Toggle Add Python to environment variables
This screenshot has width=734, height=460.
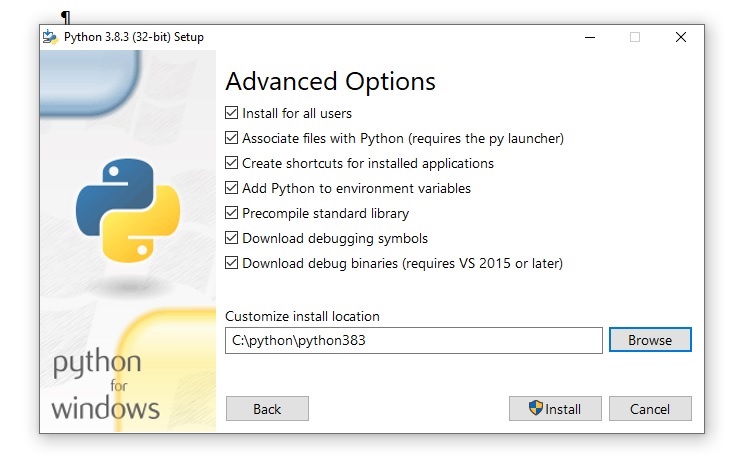pos(231,188)
